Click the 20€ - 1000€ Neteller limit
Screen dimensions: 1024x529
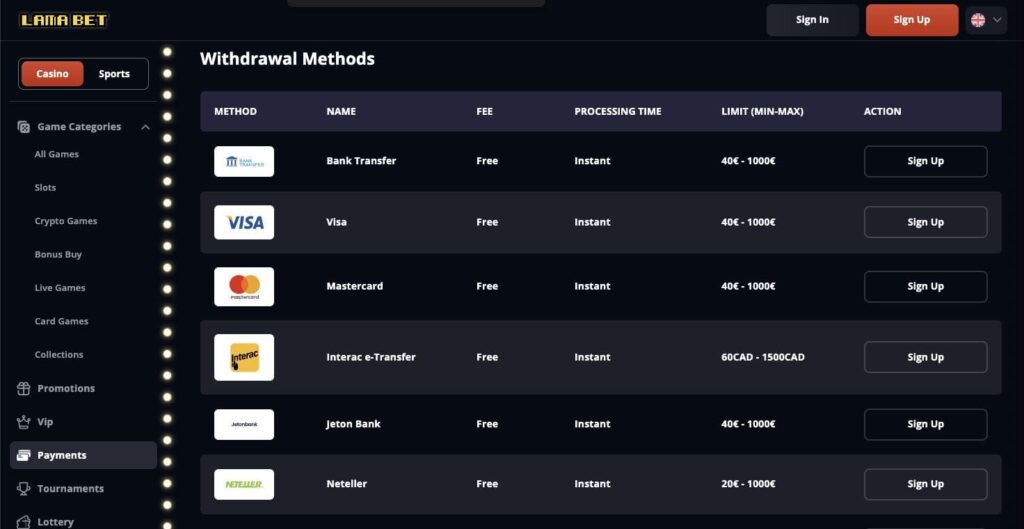click(748, 484)
